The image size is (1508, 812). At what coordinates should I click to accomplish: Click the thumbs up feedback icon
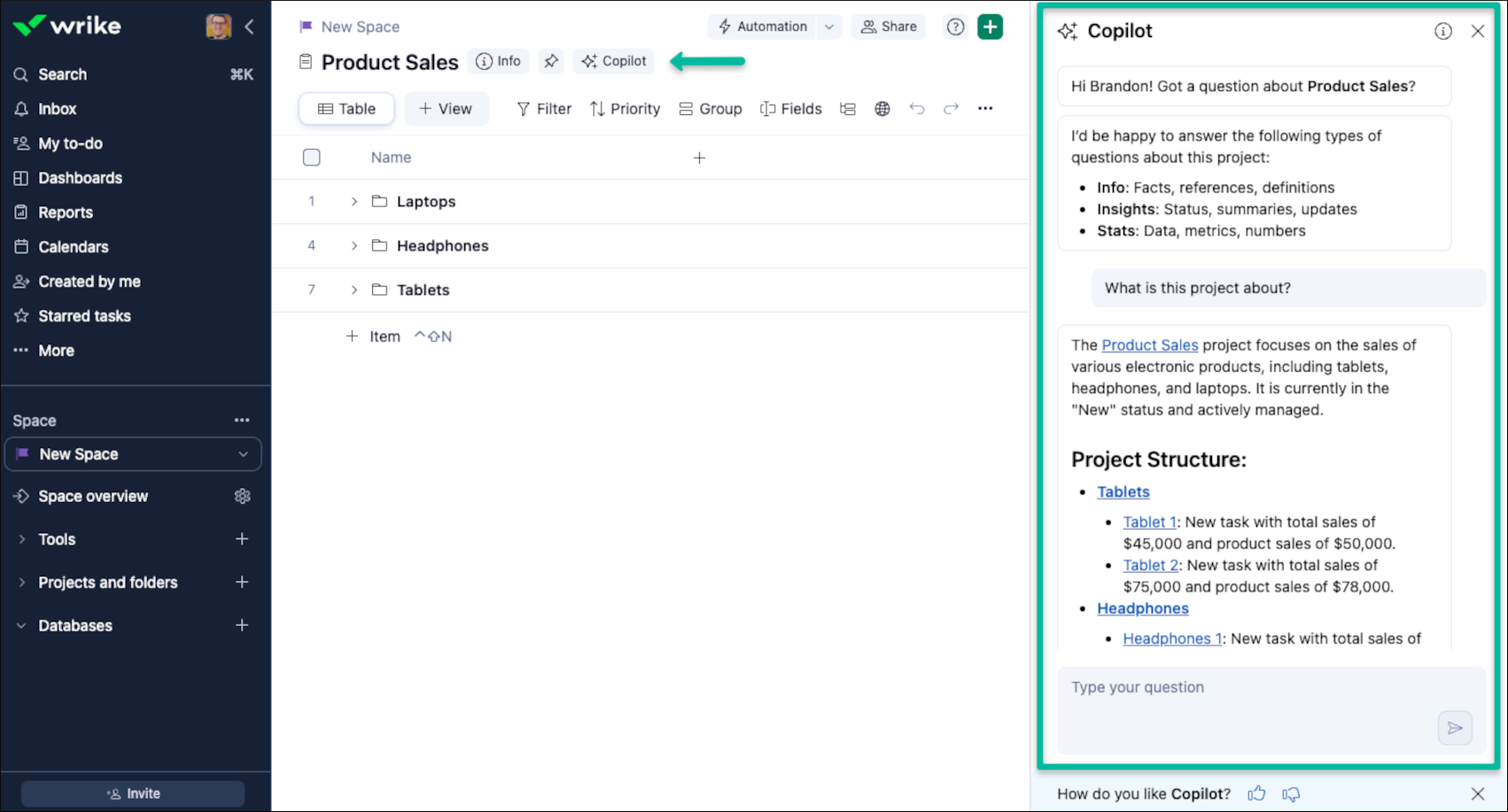(x=1256, y=793)
